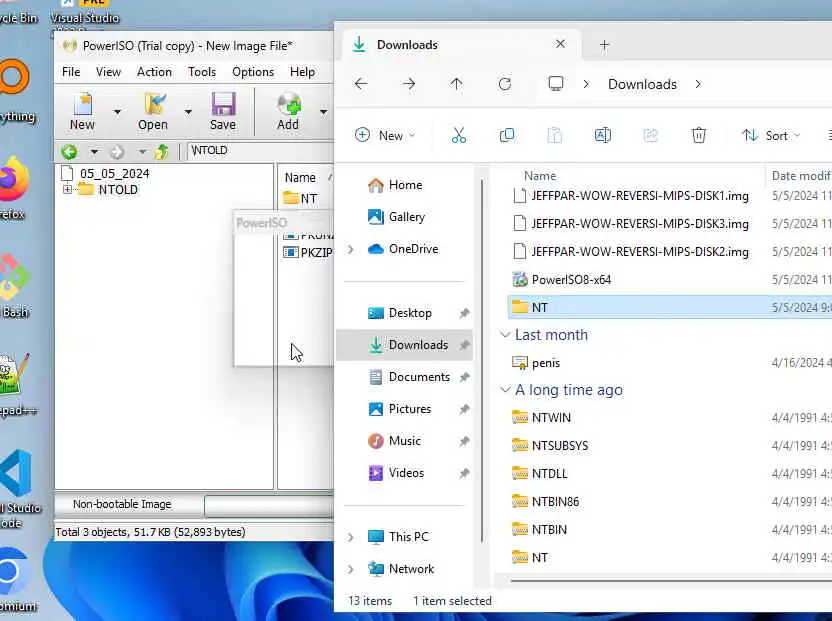The height and width of the screenshot is (621, 832).
Task: Expand OneDrive in navigation pane
Action: [x=350, y=249]
